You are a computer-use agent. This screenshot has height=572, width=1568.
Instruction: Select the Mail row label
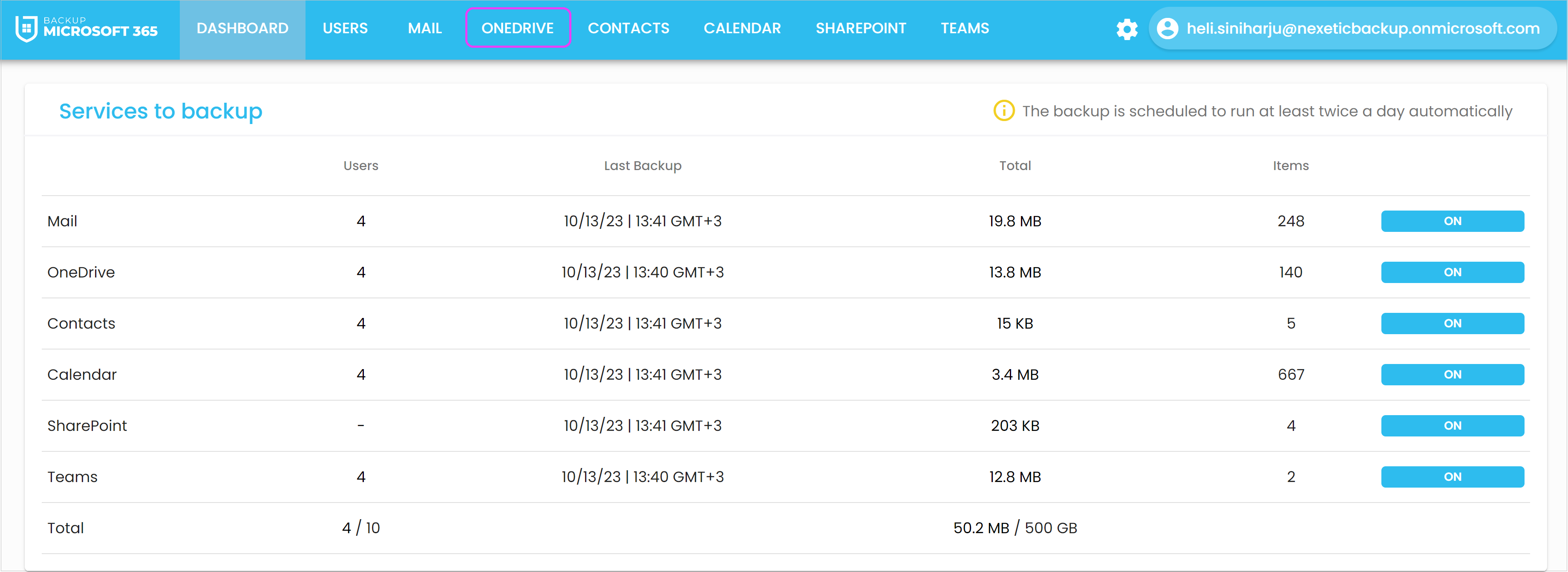point(62,221)
